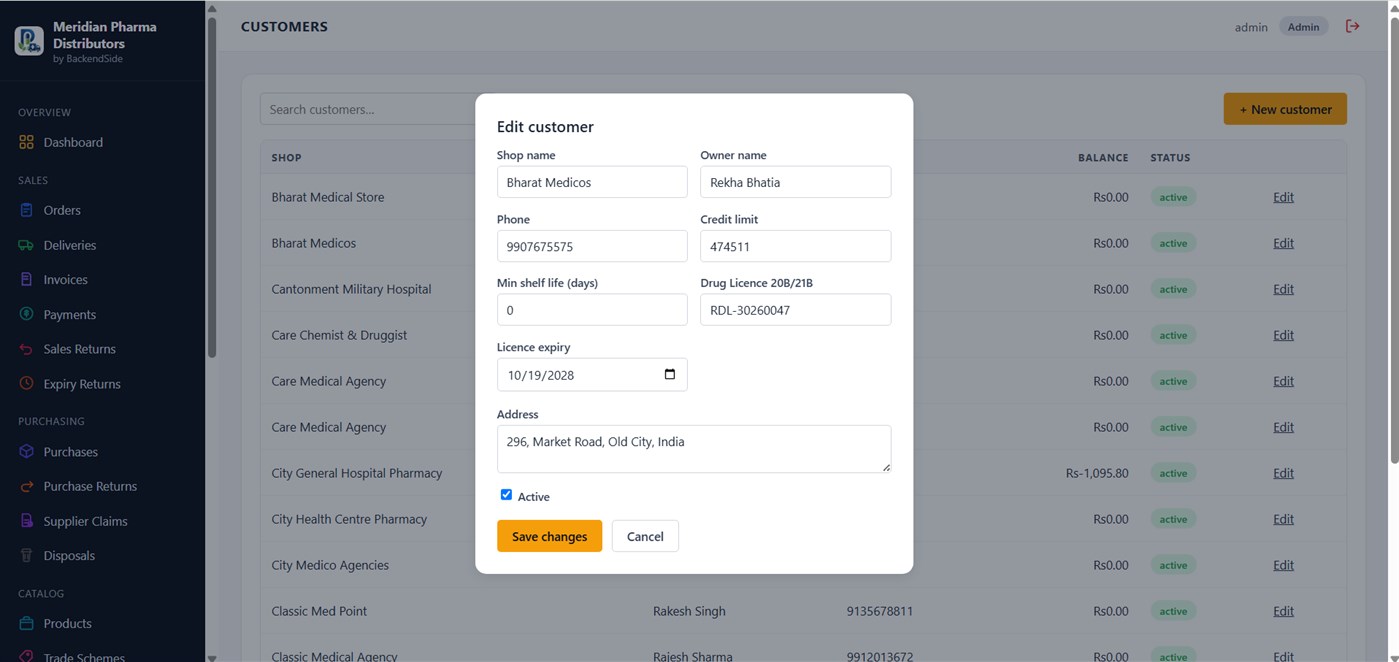The height and width of the screenshot is (662, 1399).
Task: Click the SHOP column header
Action: pos(286,158)
